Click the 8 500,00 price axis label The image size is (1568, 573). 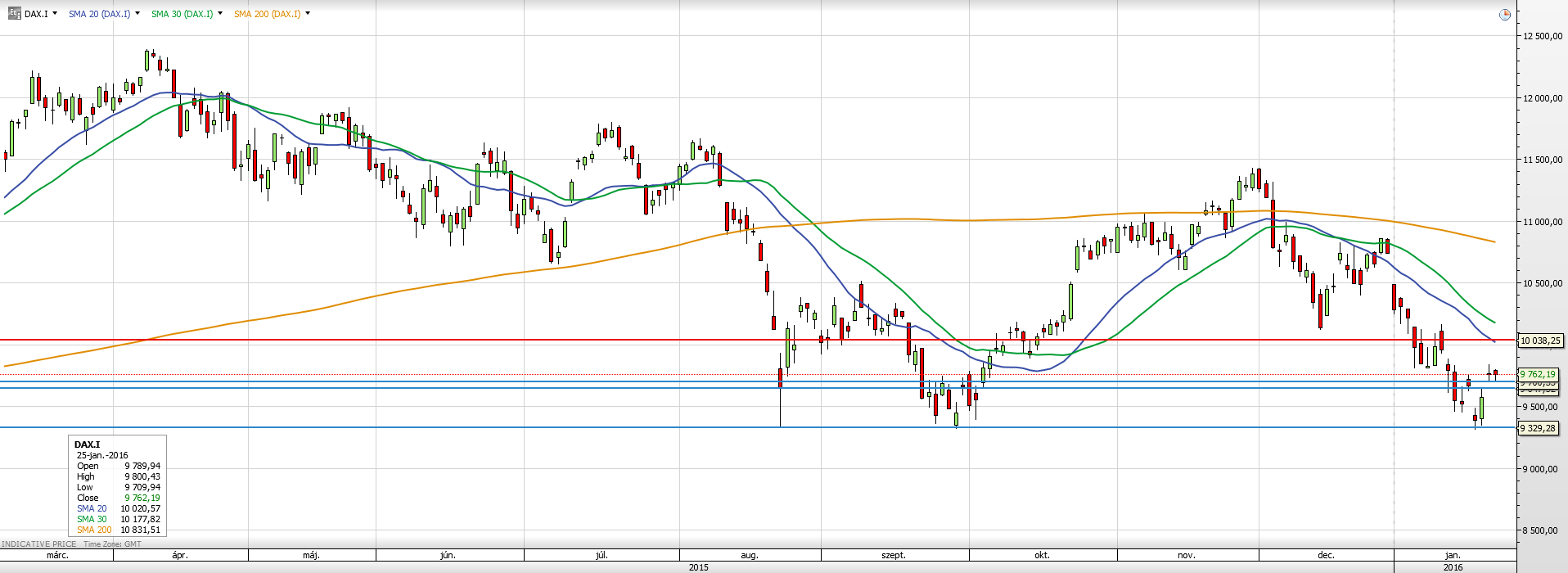pos(1539,530)
